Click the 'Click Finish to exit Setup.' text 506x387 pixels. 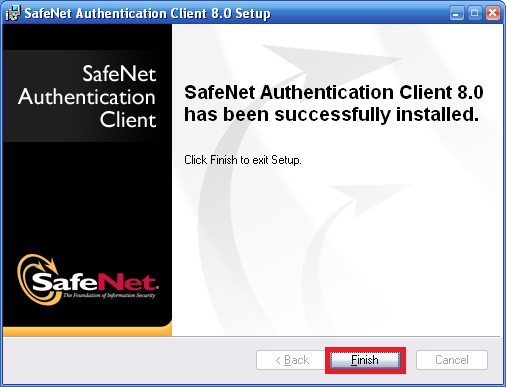(243, 160)
